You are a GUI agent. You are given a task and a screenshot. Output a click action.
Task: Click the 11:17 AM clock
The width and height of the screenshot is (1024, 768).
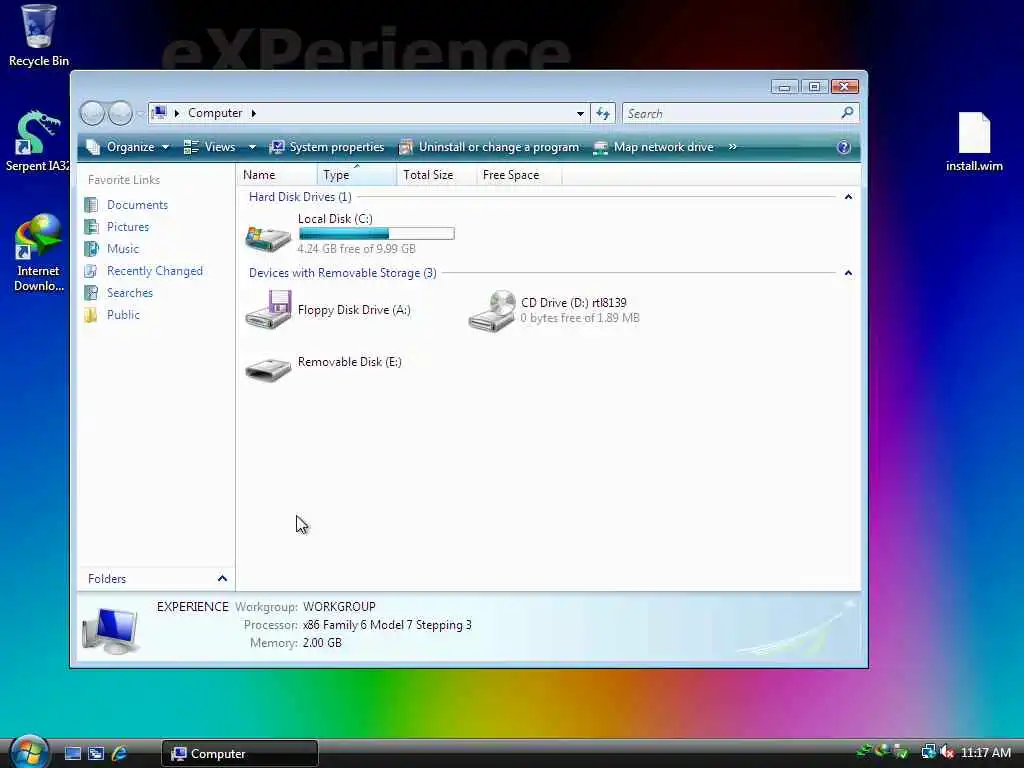pyautogui.click(x=986, y=753)
